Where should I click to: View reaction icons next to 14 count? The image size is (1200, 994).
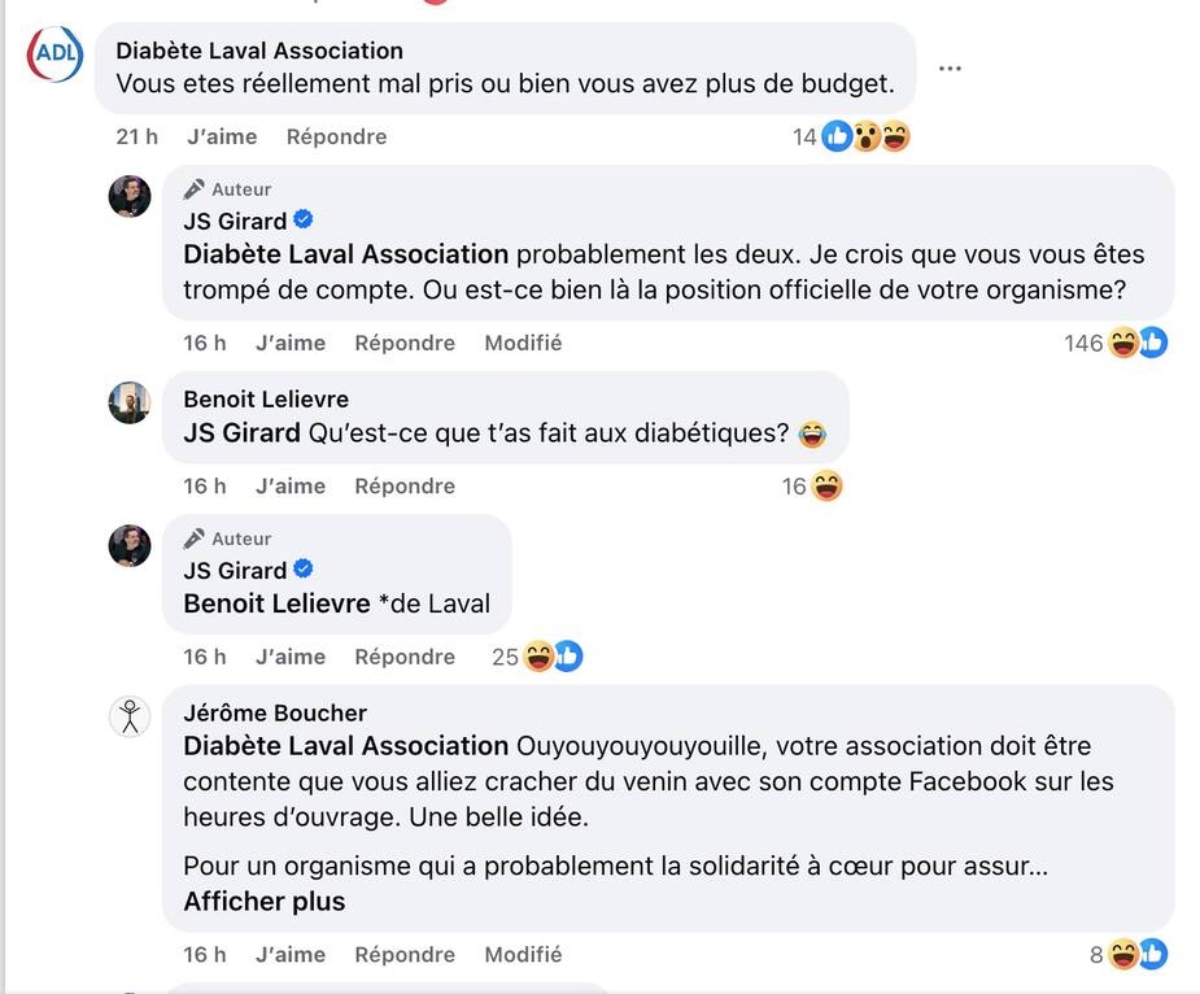point(866,138)
